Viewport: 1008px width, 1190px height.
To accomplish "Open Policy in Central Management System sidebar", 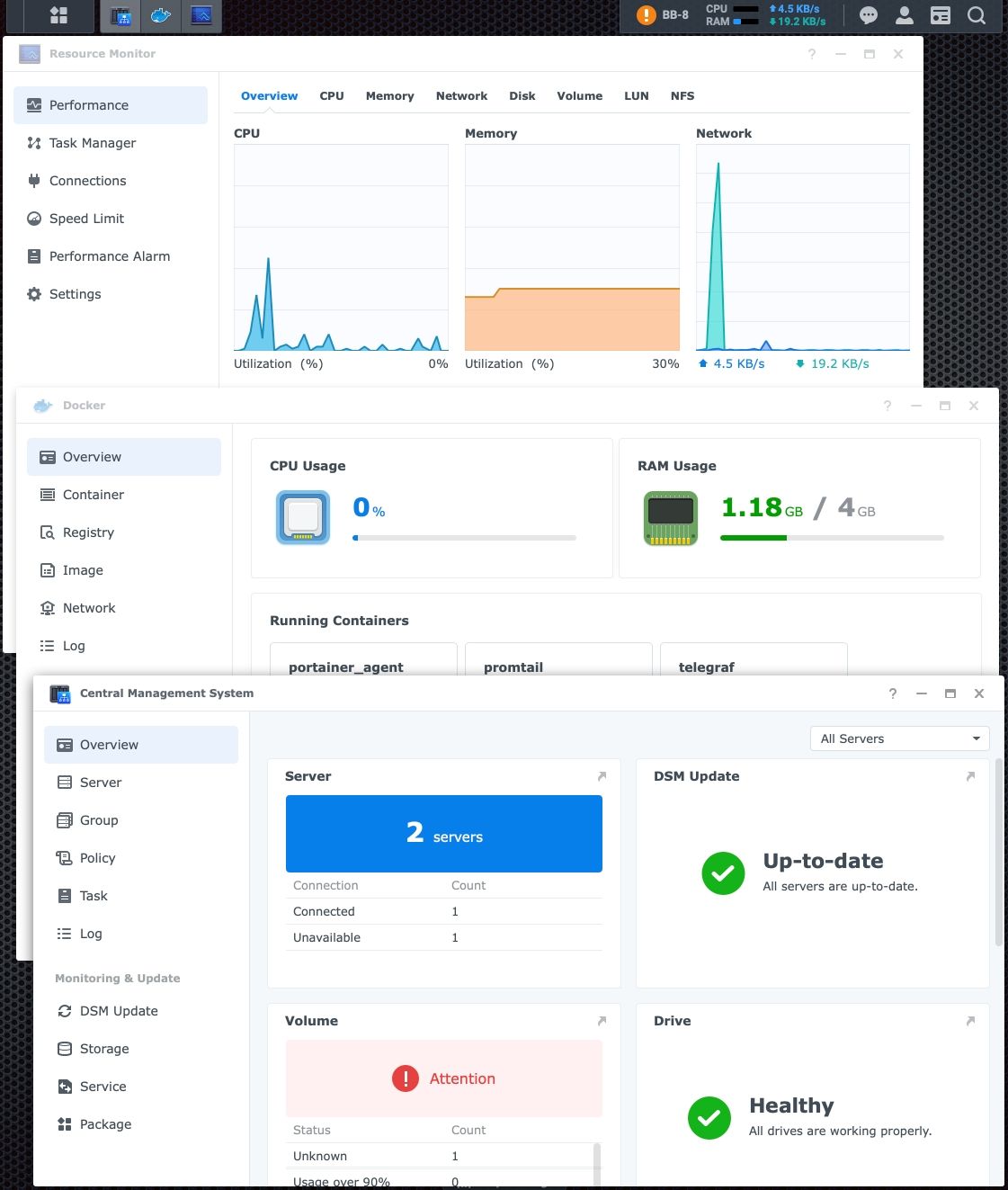I will coord(141,858).
